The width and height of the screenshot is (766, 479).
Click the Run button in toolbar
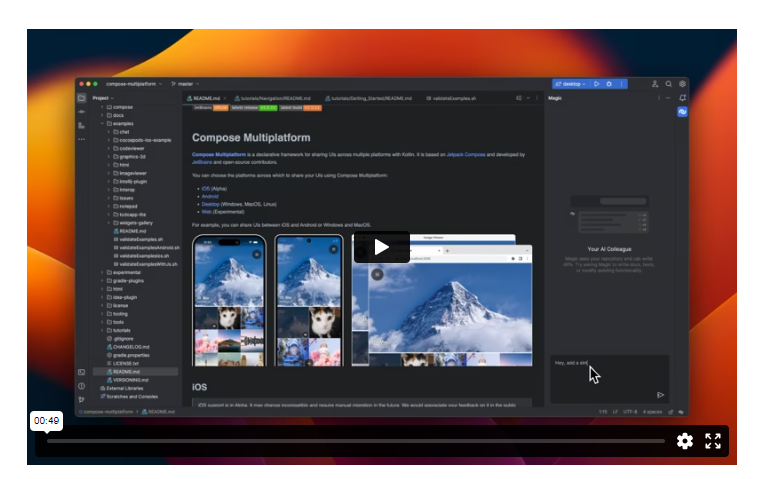(x=596, y=84)
